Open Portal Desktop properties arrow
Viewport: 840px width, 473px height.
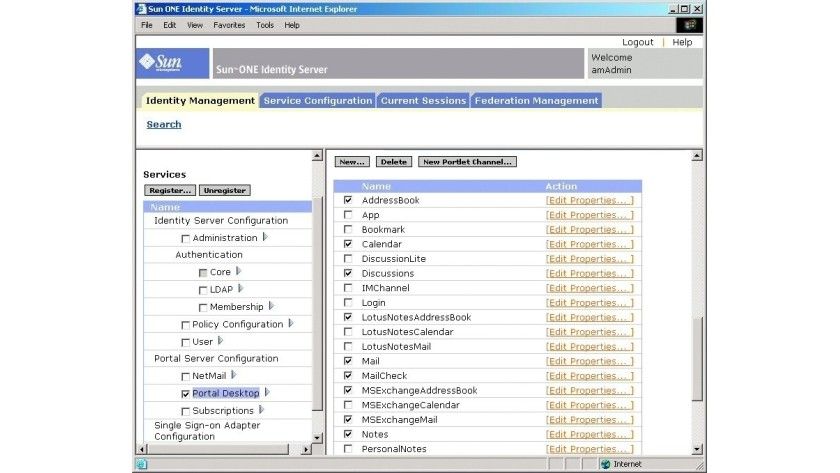tap(267, 392)
